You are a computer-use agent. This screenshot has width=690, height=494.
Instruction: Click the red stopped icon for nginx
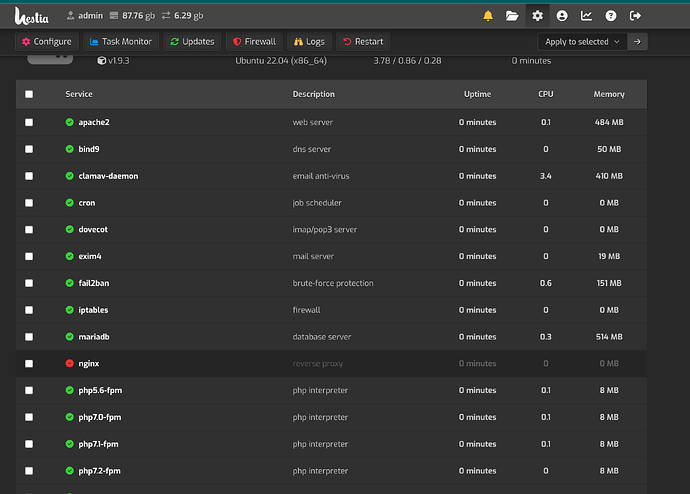pyautogui.click(x=70, y=363)
